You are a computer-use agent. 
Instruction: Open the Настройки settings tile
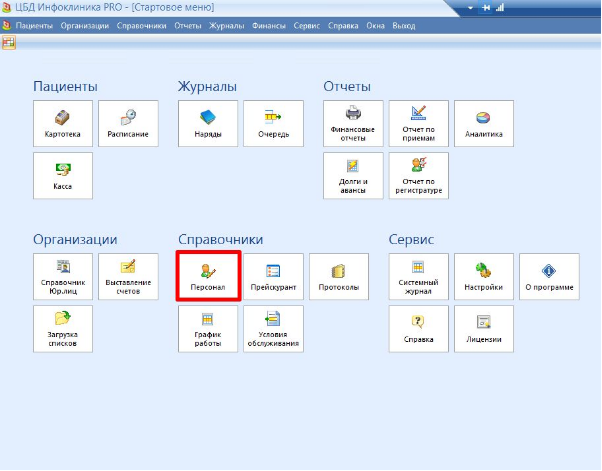click(484, 276)
